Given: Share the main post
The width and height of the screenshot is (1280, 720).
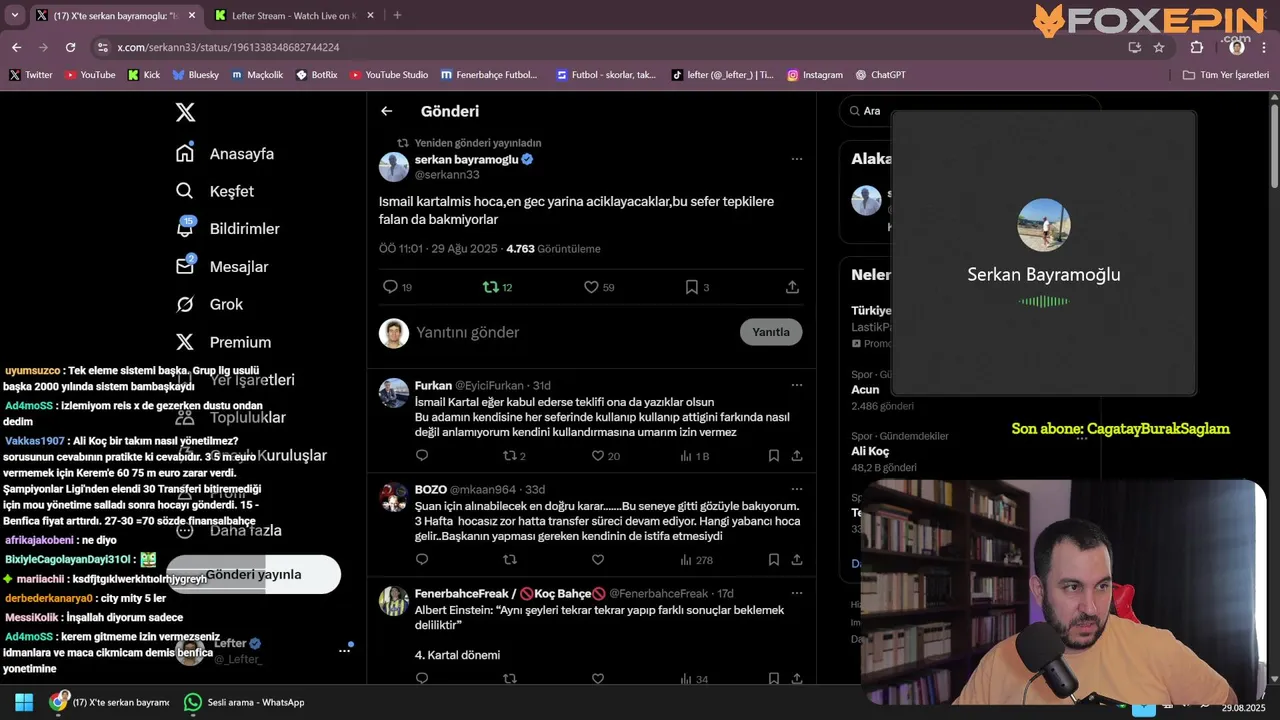Looking at the screenshot, I should (792, 287).
